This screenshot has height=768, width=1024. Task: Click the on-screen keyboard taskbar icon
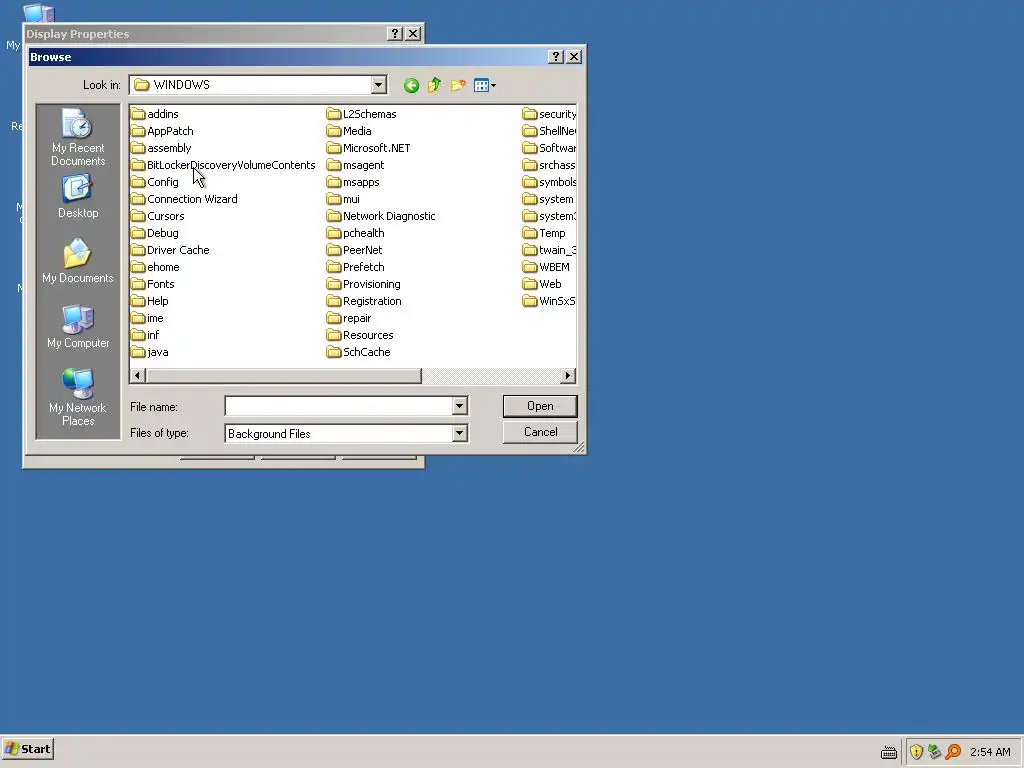(889, 752)
